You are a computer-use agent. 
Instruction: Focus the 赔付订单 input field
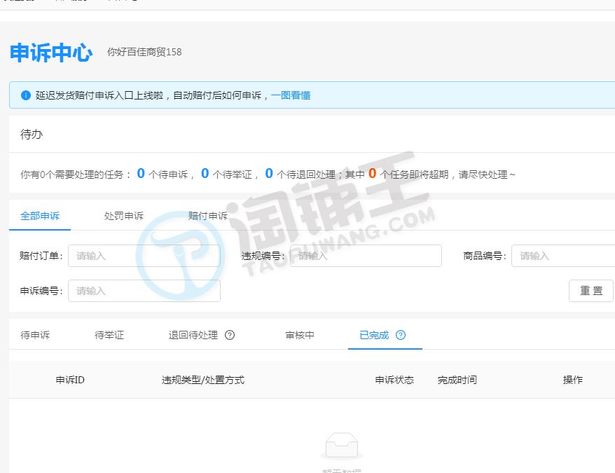pos(144,256)
